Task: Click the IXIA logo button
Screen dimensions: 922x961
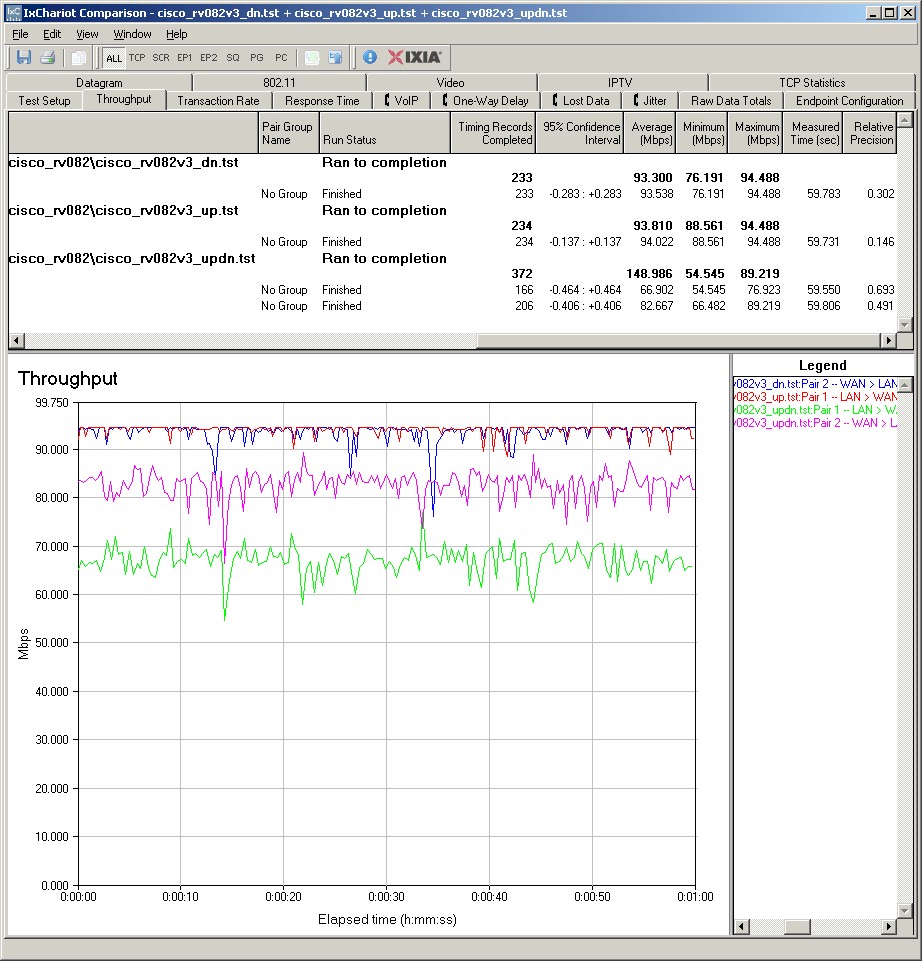Action: 414,58
